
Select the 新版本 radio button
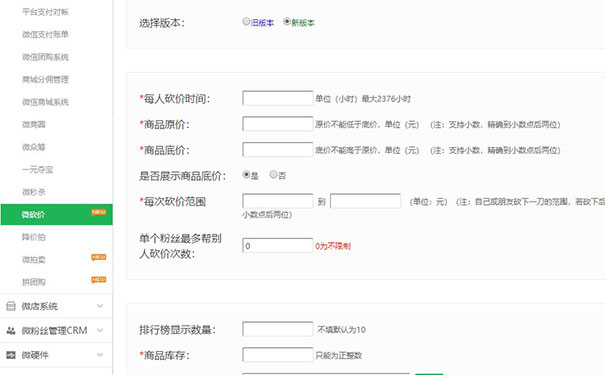287,22
